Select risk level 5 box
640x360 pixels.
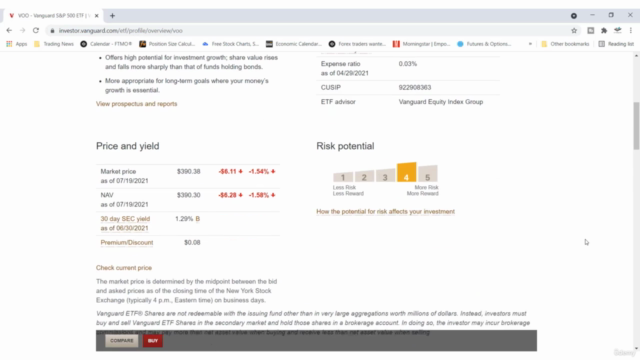coord(428,173)
